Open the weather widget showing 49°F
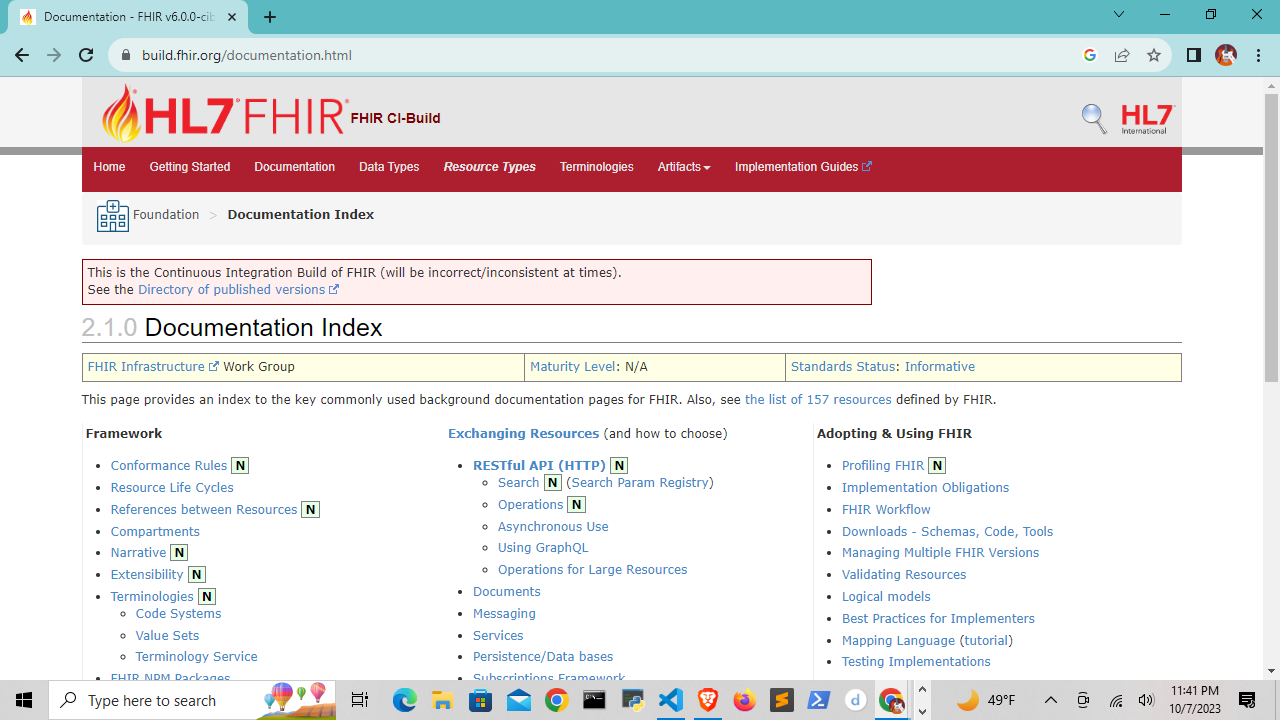The image size is (1280, 720). click(986, 700)
